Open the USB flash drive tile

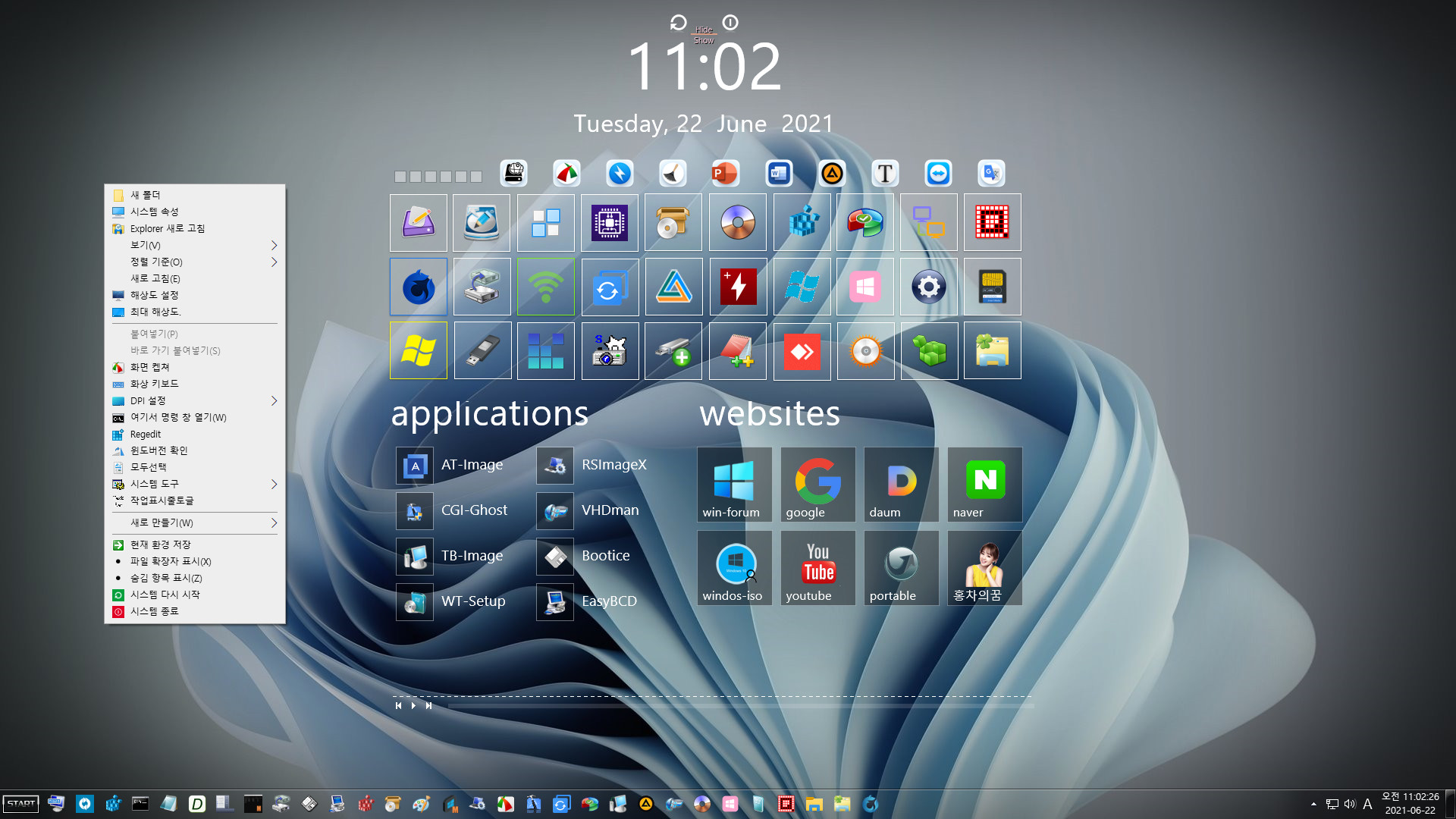tap(482, 351)
